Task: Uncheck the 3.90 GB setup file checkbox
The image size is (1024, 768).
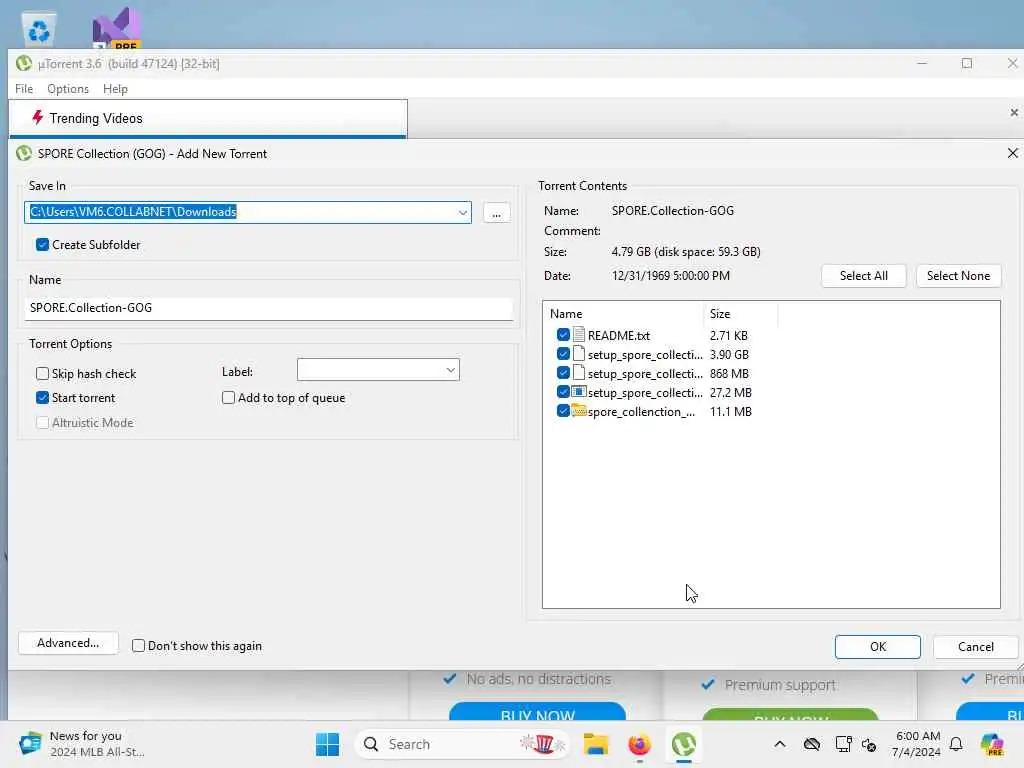Action: tap(563, 354)
